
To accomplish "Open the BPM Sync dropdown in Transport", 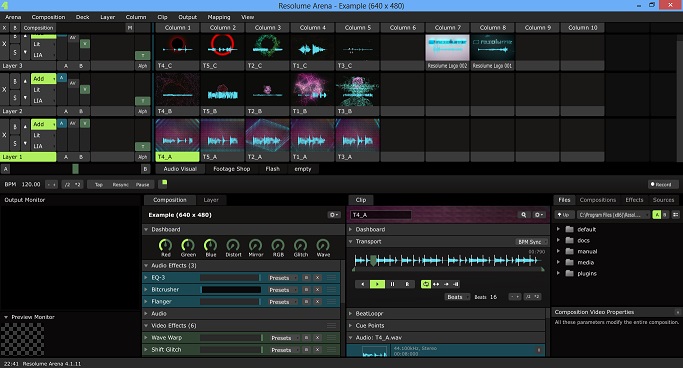I will pos(531,242).
